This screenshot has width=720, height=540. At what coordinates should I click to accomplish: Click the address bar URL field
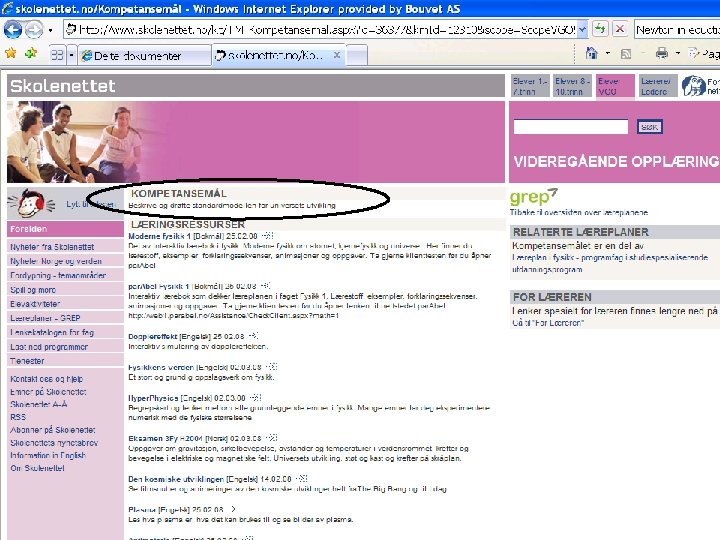(x=320, y=30)
